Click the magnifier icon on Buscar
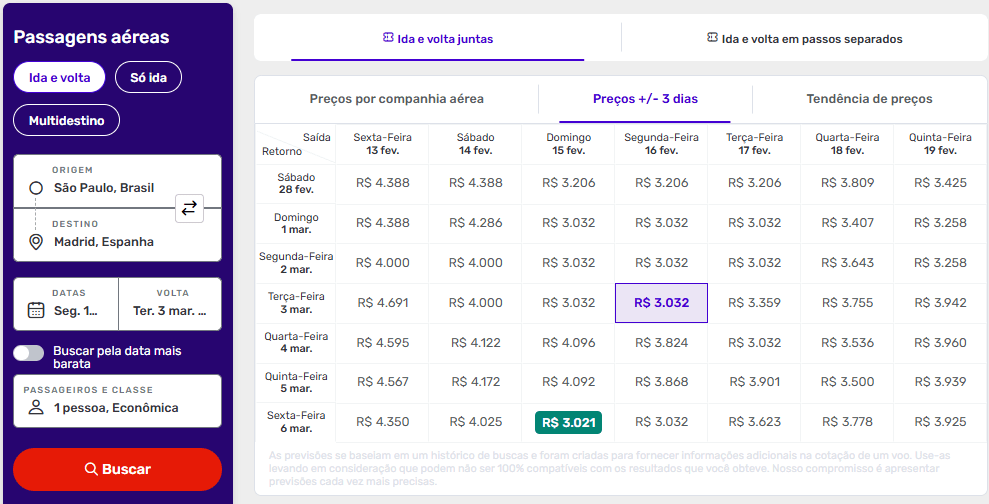Image resolution: width=989 pixels, height=504 pixels. (x=91, y=469)
